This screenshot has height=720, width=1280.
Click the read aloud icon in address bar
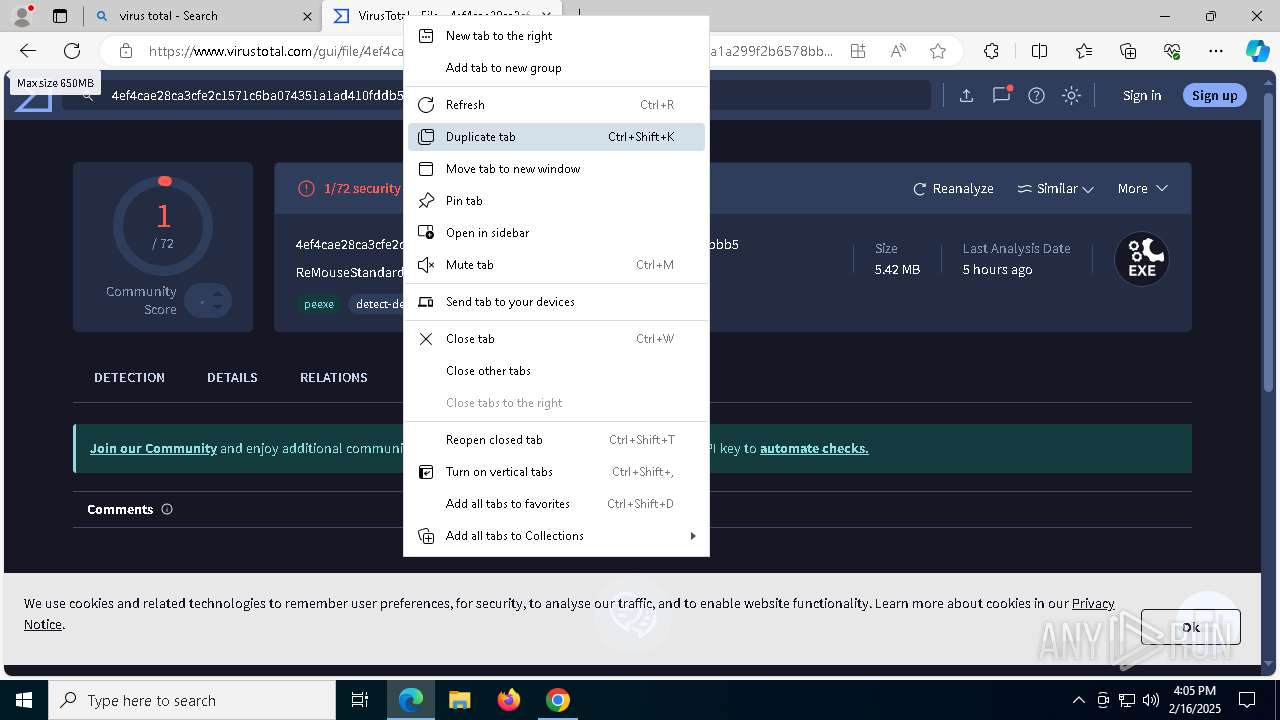(x=898, y=51)
